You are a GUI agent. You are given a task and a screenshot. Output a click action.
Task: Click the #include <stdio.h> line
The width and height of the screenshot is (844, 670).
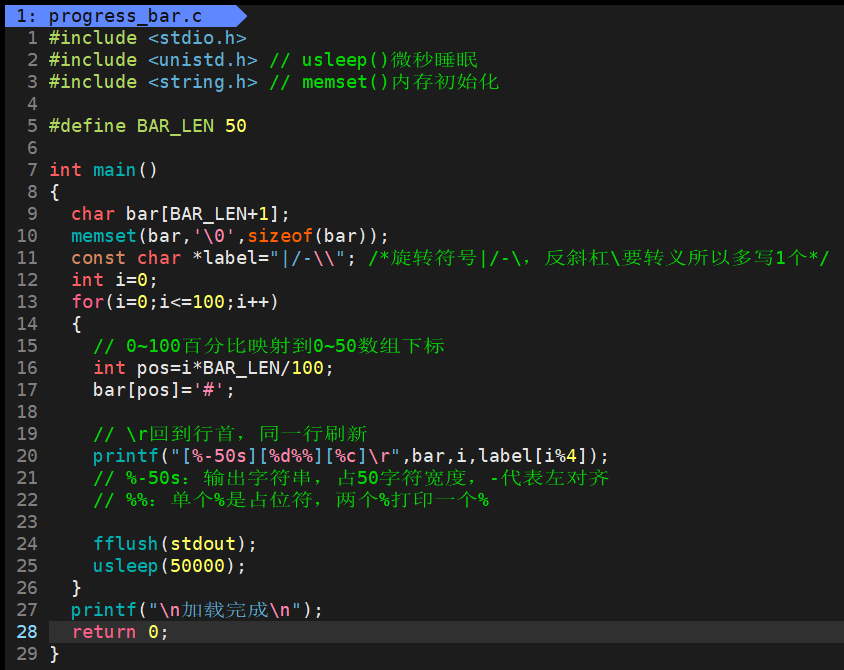click(147, 38)
